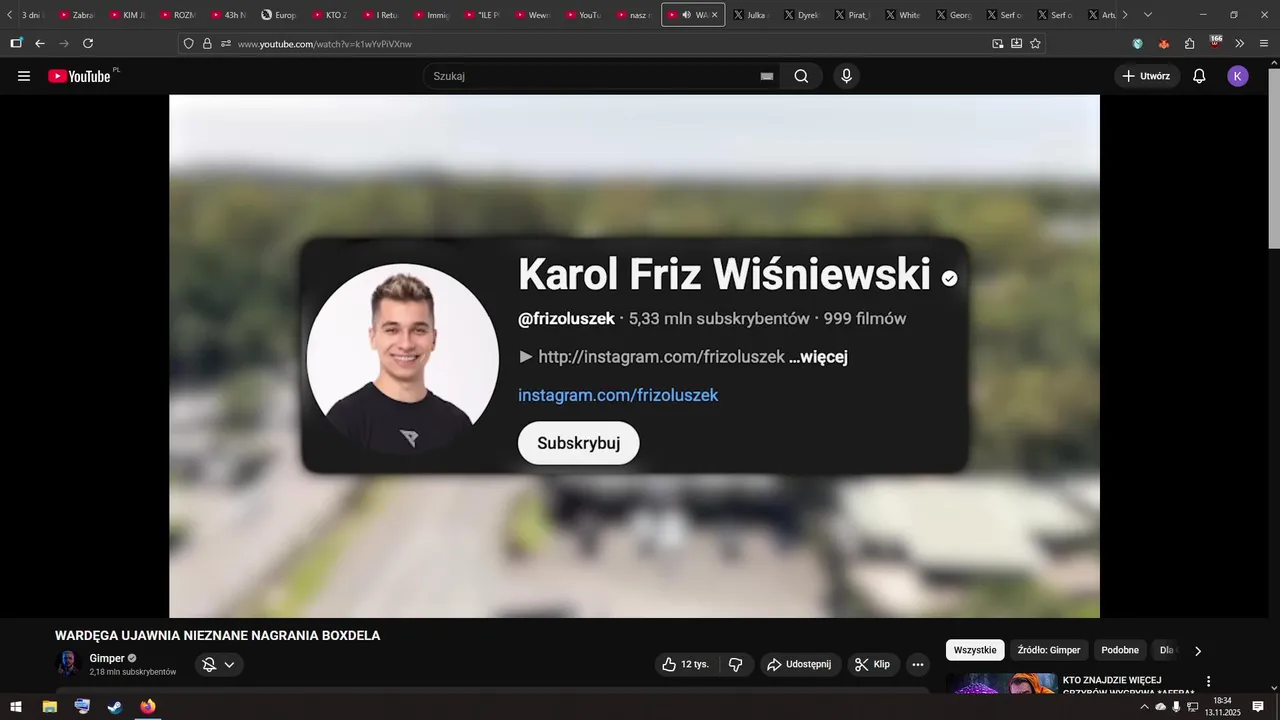Select the Źródło: Gimper filter chip
The height and width of the screenshot is (720, 1280).
[1049, 650]
